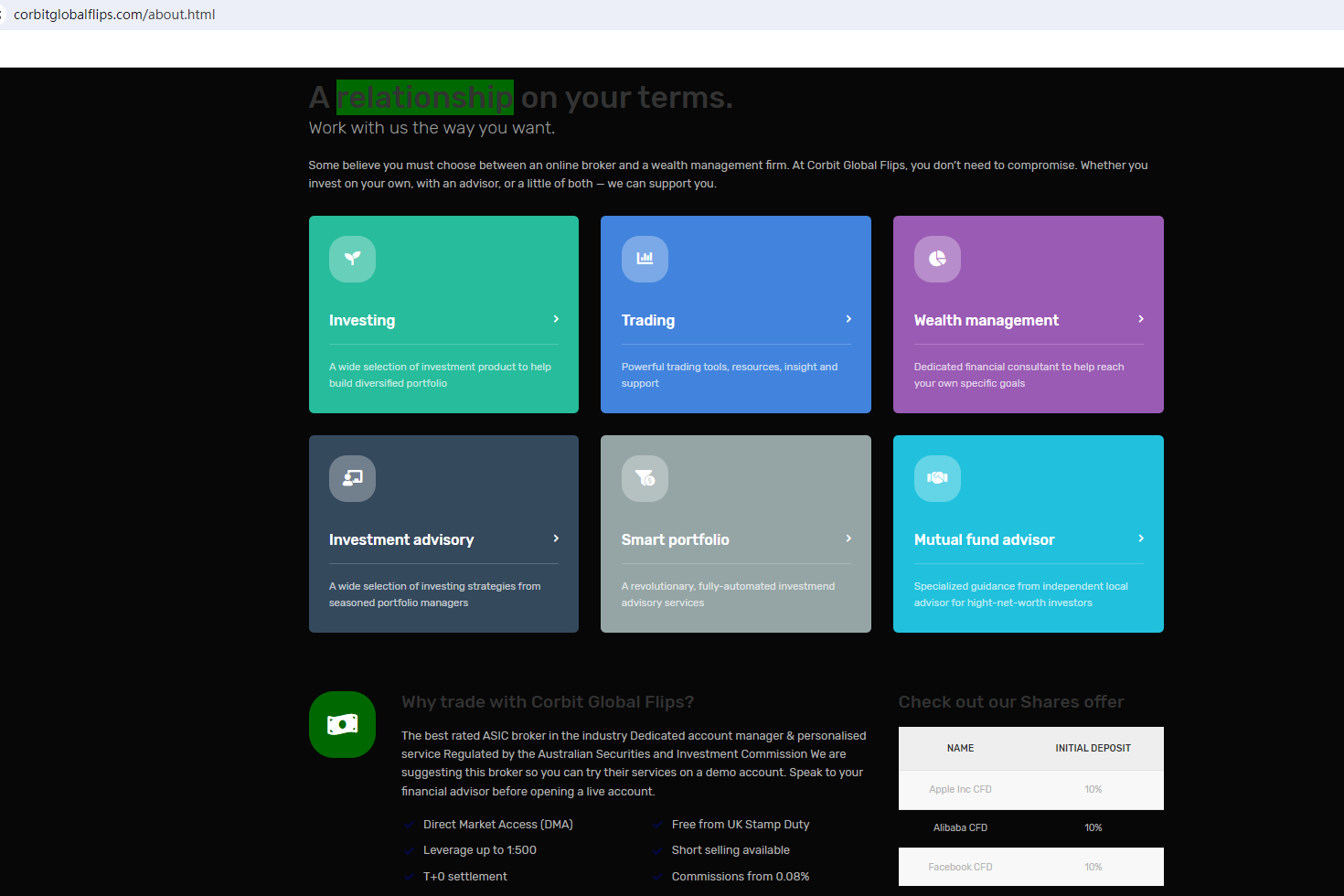Open the Wealth management card title
Image resolution: width=1344 pixels, height=896 pixels.
[987, 320]
